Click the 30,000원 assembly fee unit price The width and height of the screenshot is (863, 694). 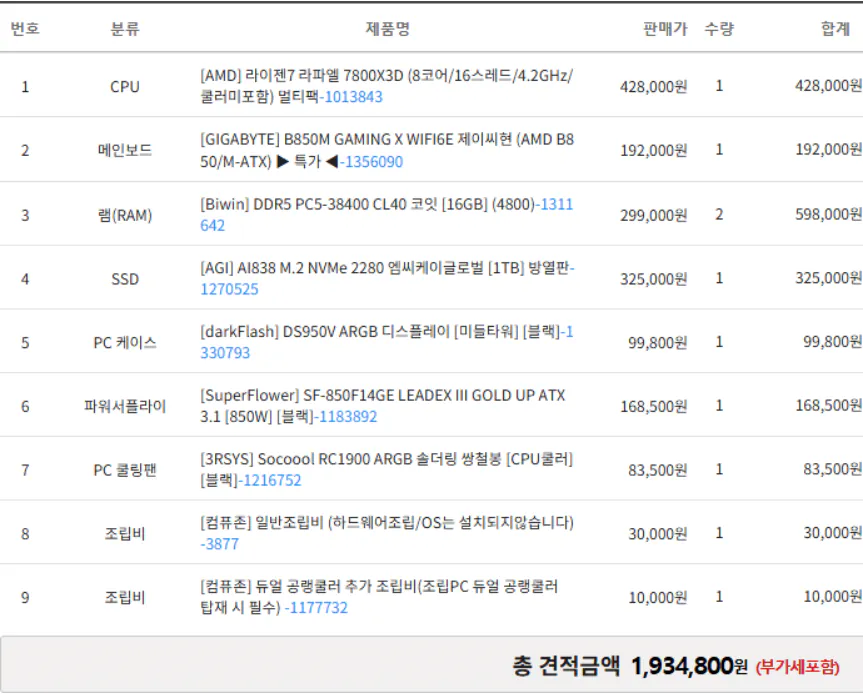pyautogui.click(x=657, y=534)
